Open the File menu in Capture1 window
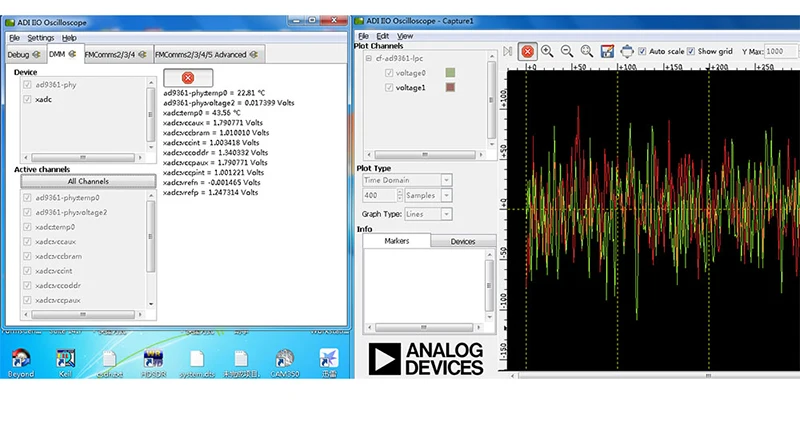The height and width of the screenshot is (435, 800). [363, 36]
